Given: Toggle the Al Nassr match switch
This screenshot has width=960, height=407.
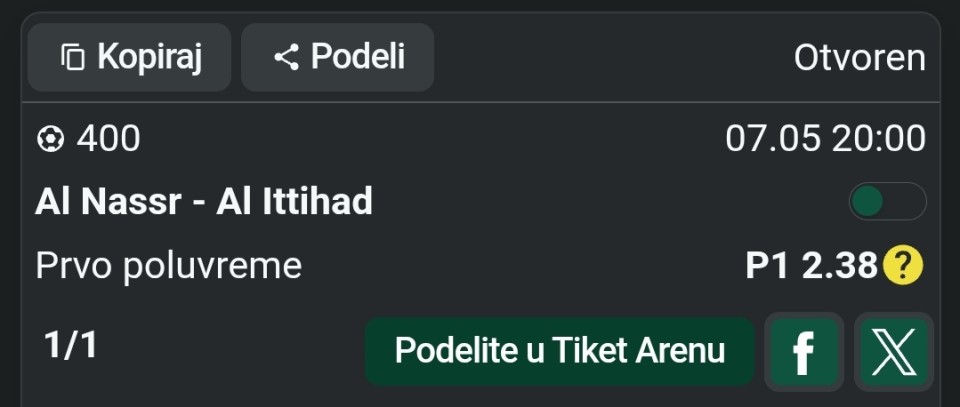Looking at the screenshot, I should 887,201.
